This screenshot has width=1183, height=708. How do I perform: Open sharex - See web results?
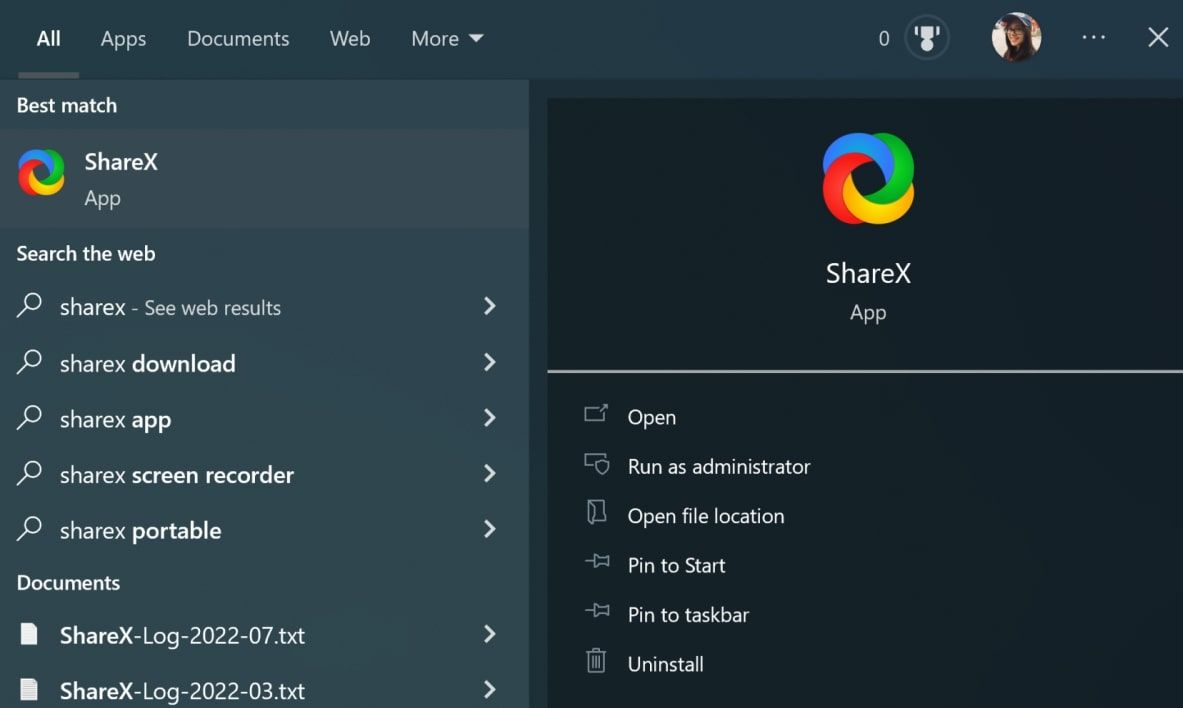click(x=170, y=307)
